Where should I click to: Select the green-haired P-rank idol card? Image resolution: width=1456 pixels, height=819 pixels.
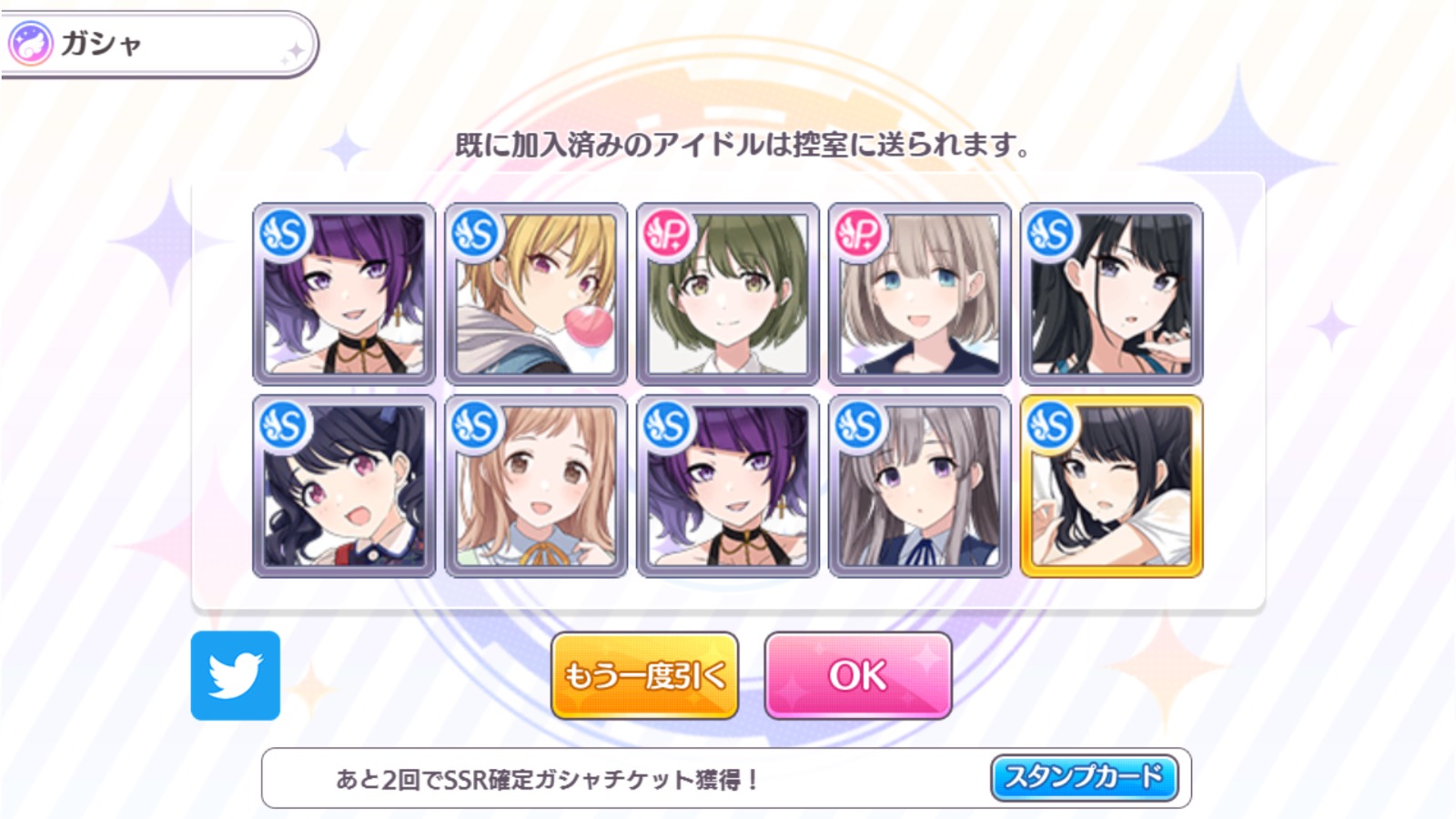coord(728,294)
